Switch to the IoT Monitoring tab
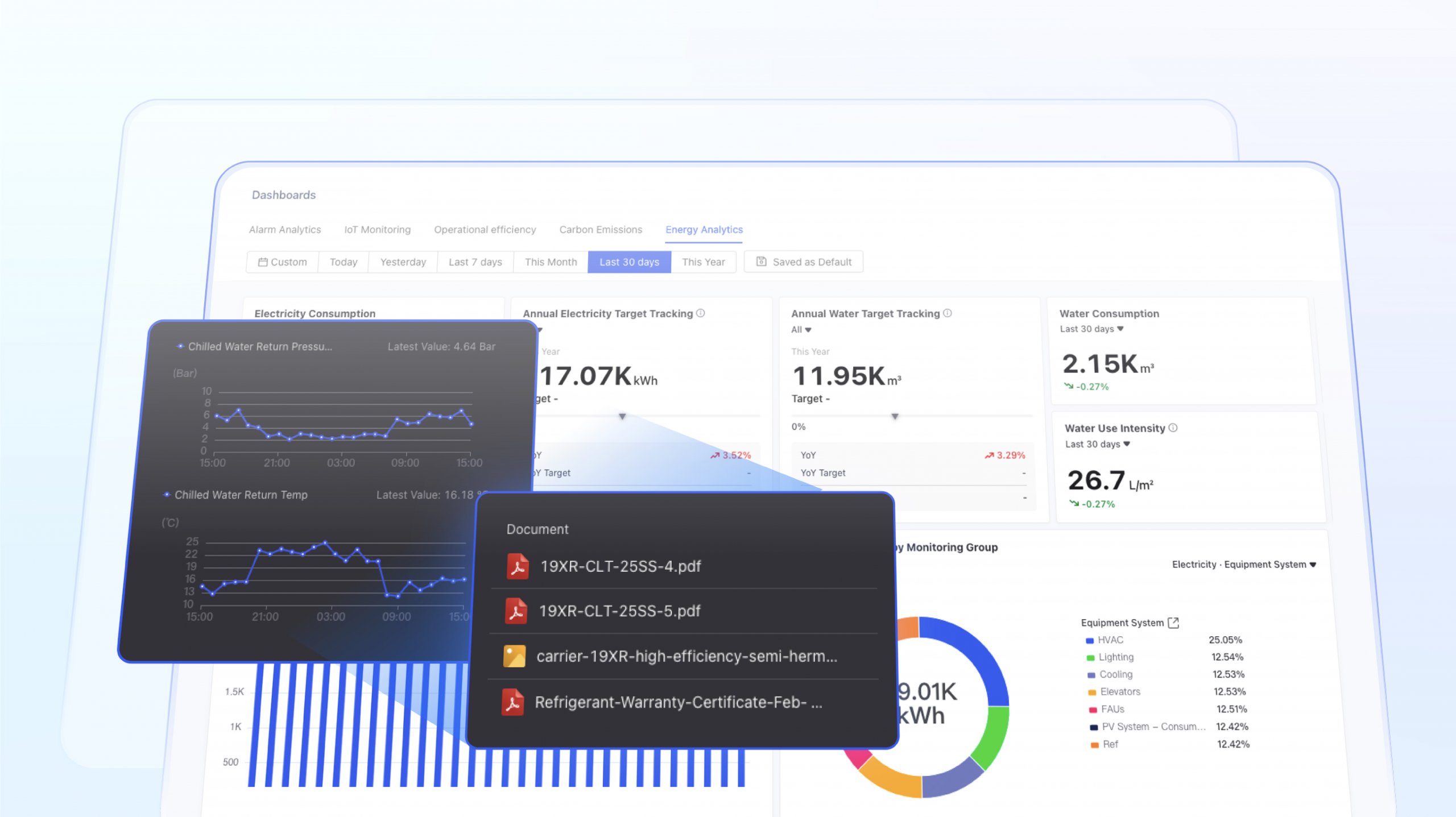1456x817 pixels. (x=378, y=230)
